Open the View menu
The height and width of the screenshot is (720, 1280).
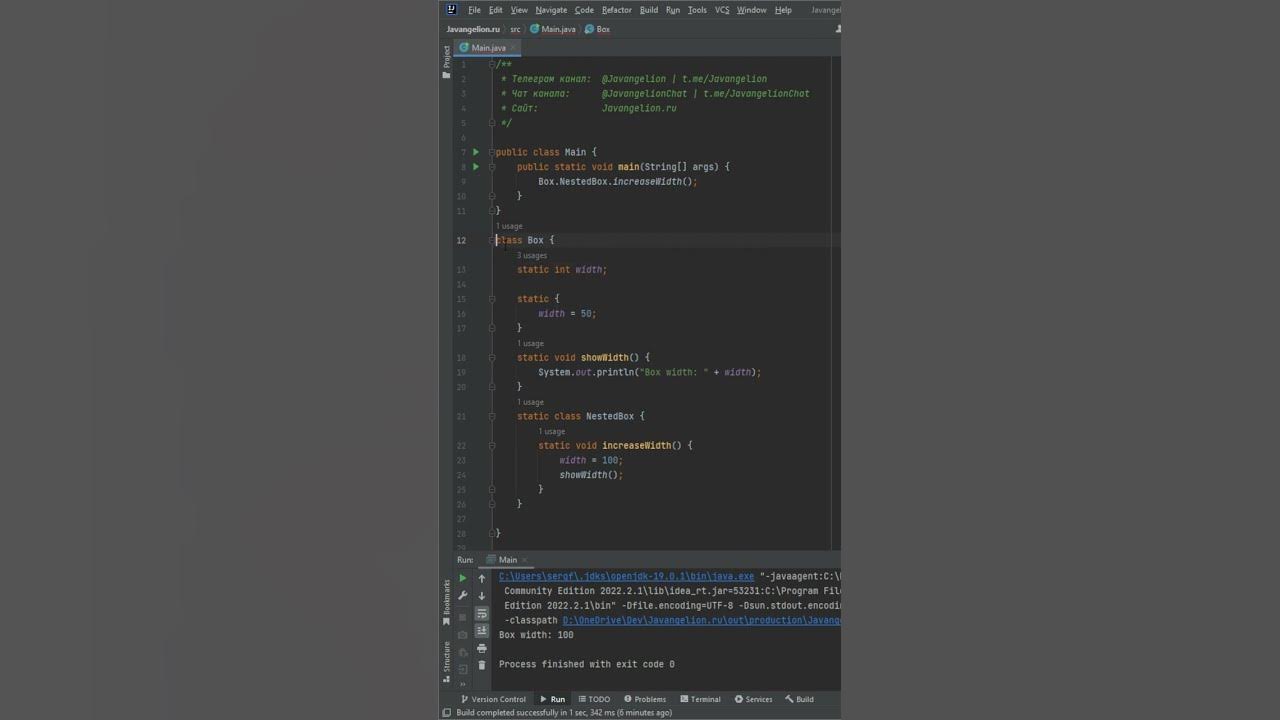[518, 10]
